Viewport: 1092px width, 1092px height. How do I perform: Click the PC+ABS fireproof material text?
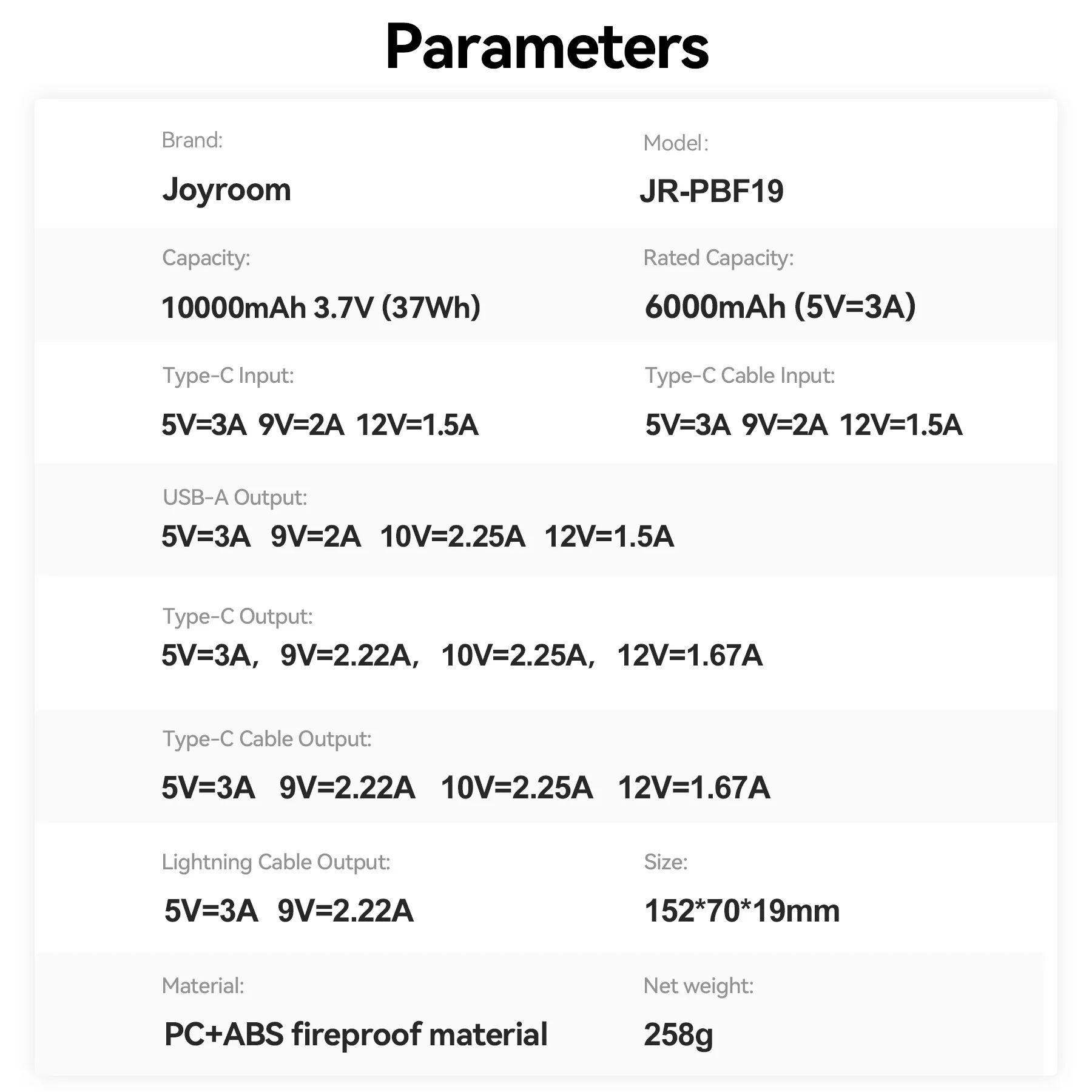pyautogui.click(x=356, y=1034)
